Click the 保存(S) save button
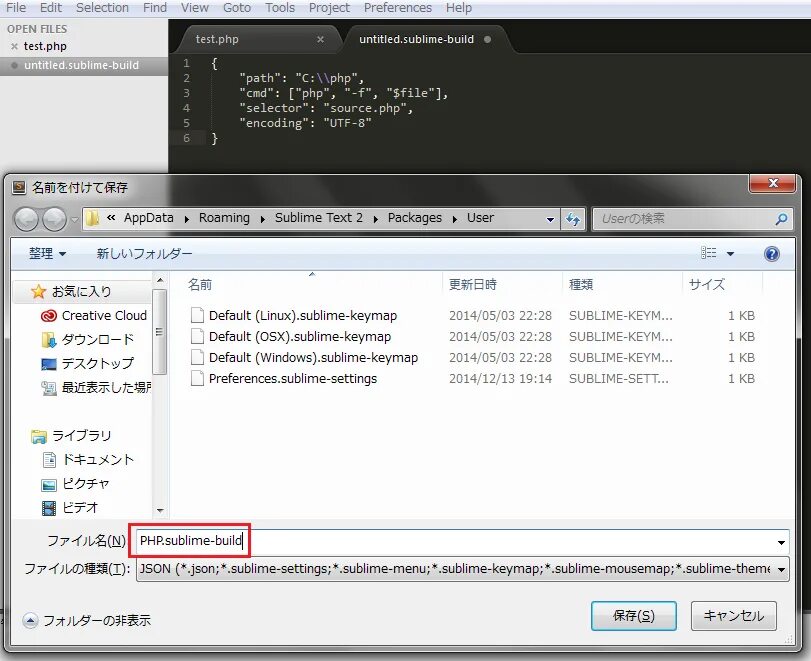The width and height of the screenshot is (811, 661). [634, 616]
